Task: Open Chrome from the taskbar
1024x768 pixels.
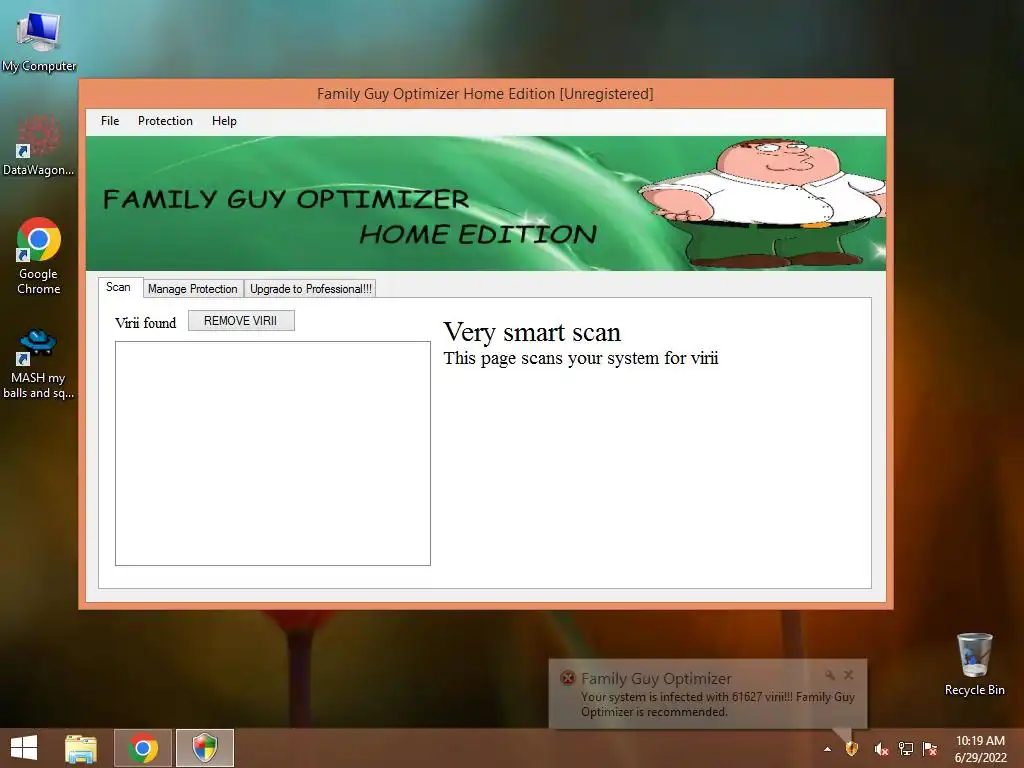Action: (x=143, y=748)
